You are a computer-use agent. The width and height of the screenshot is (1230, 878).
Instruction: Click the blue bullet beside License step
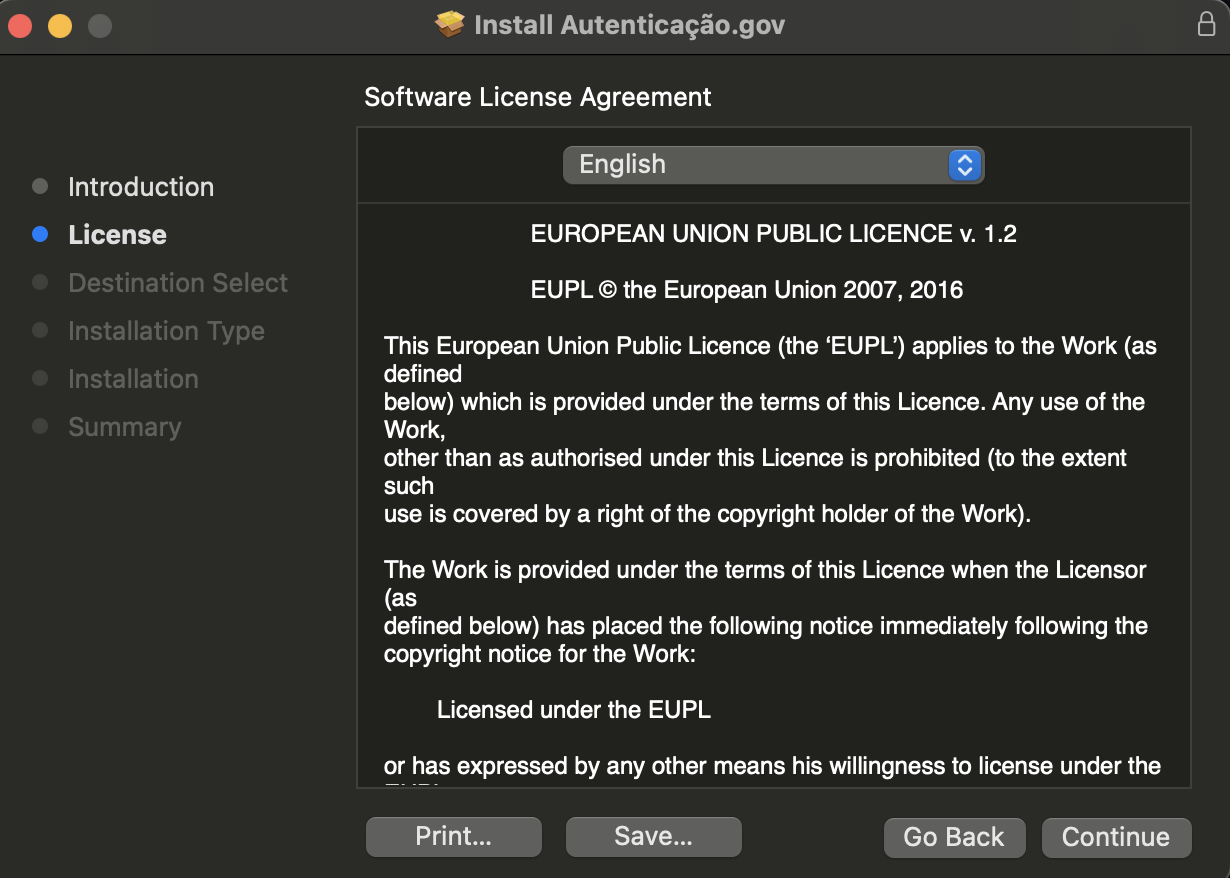click(x=40, y=235)
